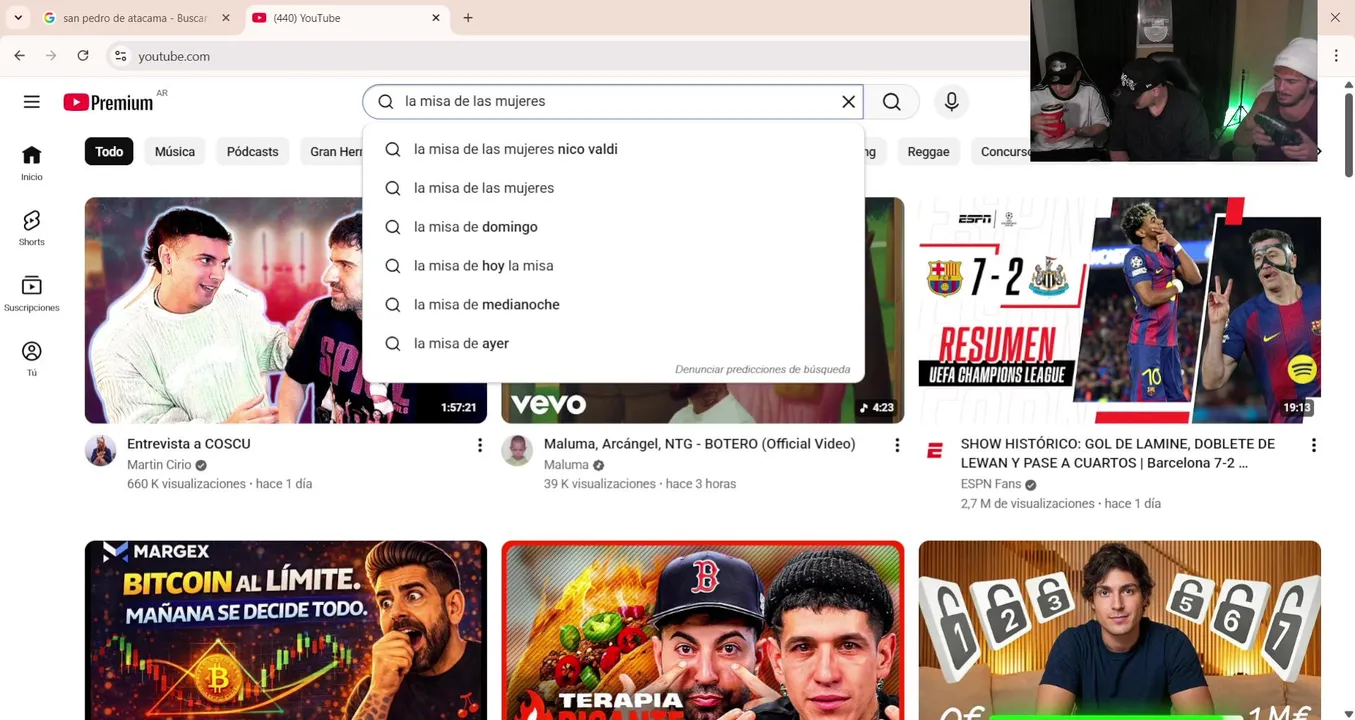Open Suscripciones in sidebar
This screenshot has width=1355, height=720.
pos(32,294)
